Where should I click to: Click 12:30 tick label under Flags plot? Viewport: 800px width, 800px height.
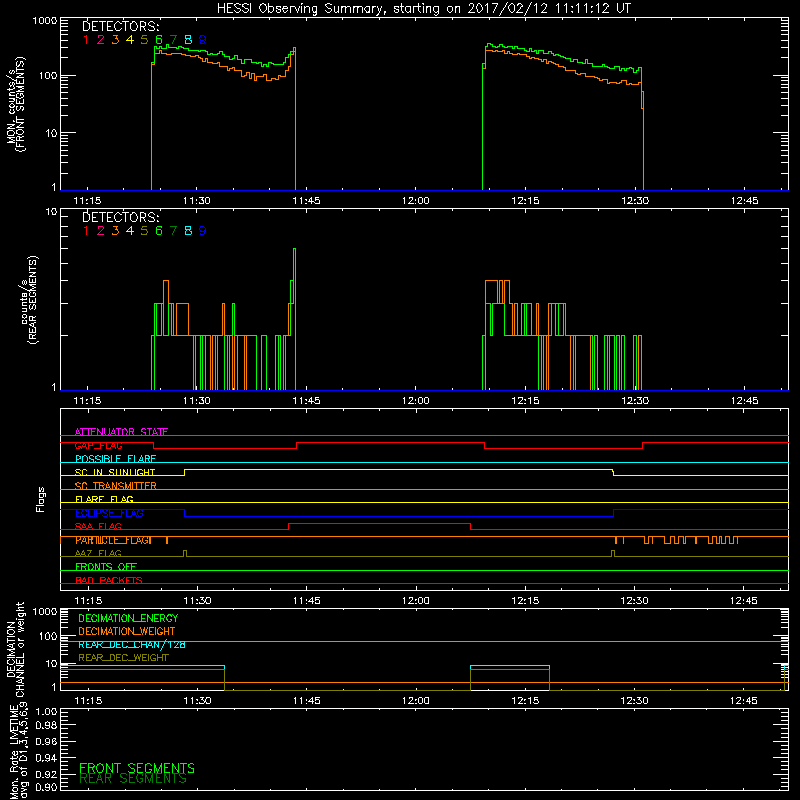coord(634,601)
